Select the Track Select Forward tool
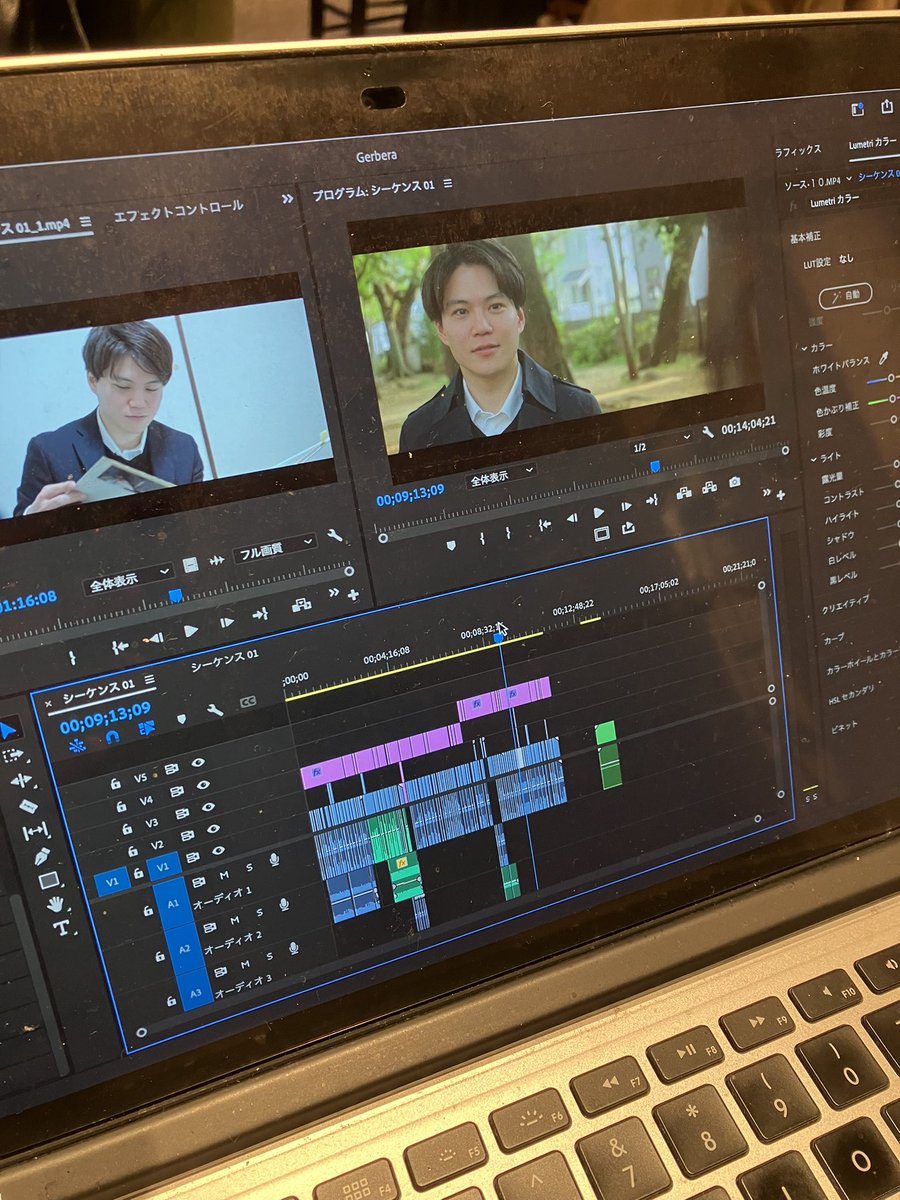 [x=13, y=755]
